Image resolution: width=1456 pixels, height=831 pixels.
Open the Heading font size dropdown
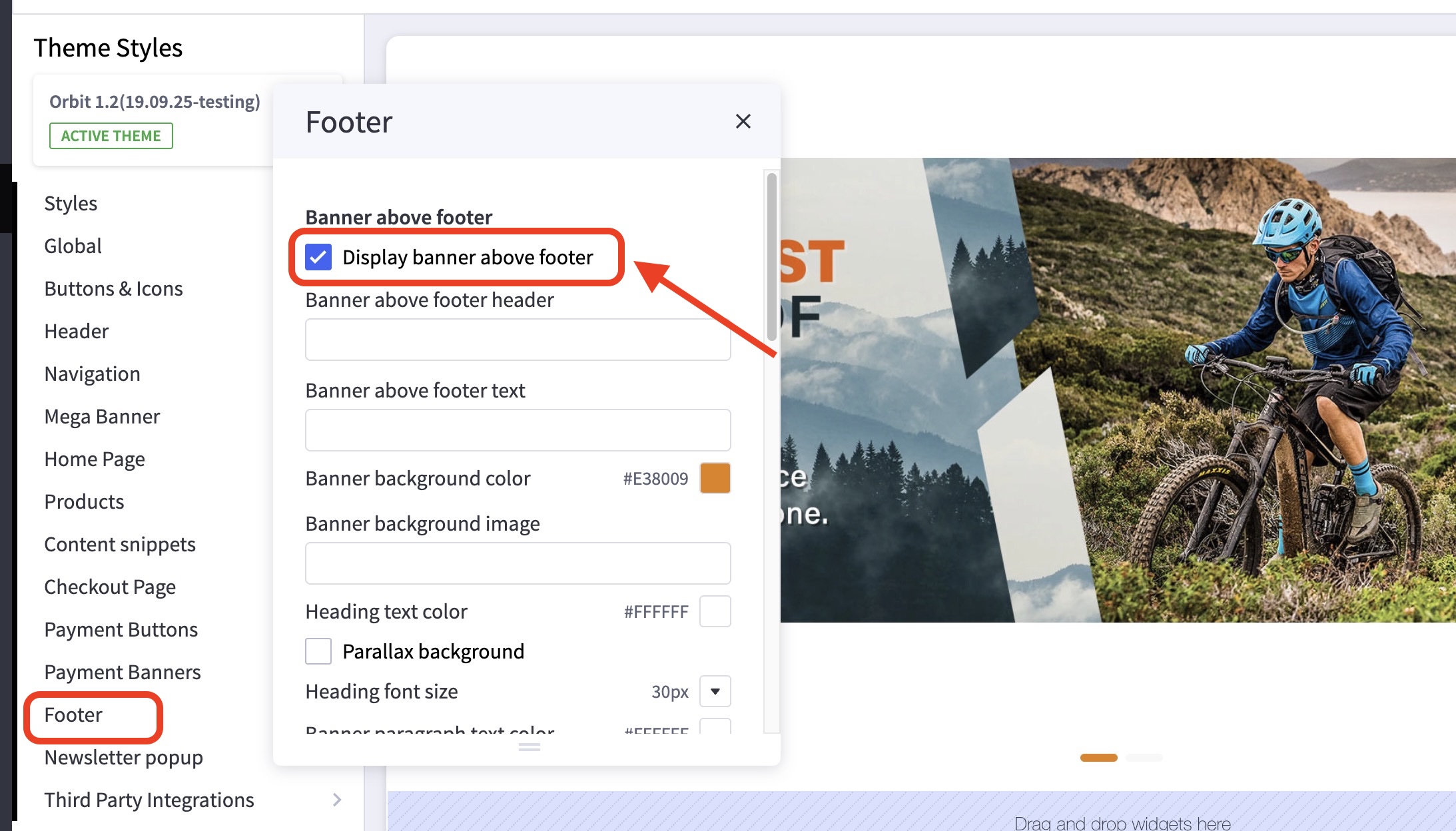click(x=715, y=691)
